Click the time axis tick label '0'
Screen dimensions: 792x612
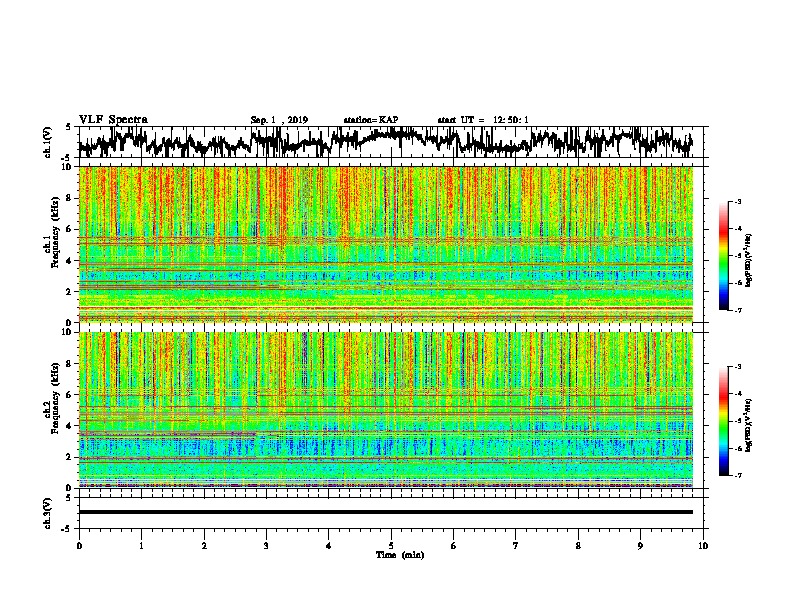79,546
